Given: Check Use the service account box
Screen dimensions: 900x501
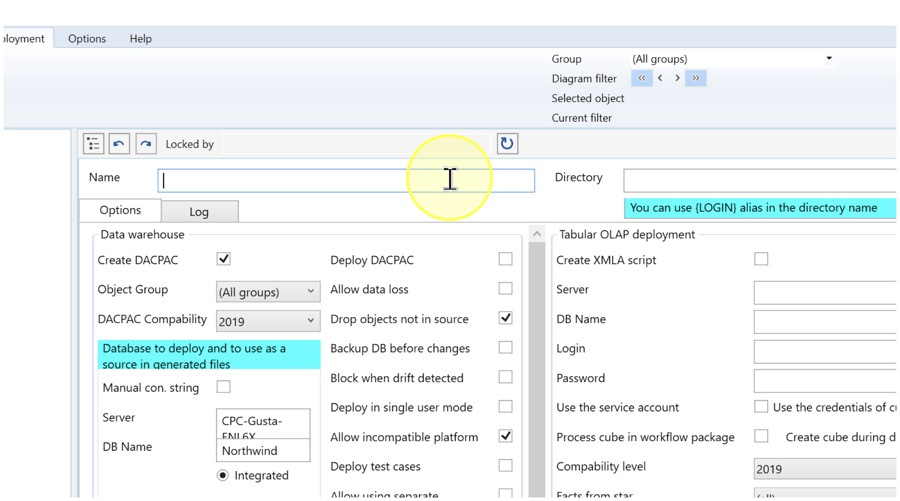Looking at the screenshot, I should tap(761, 406).
